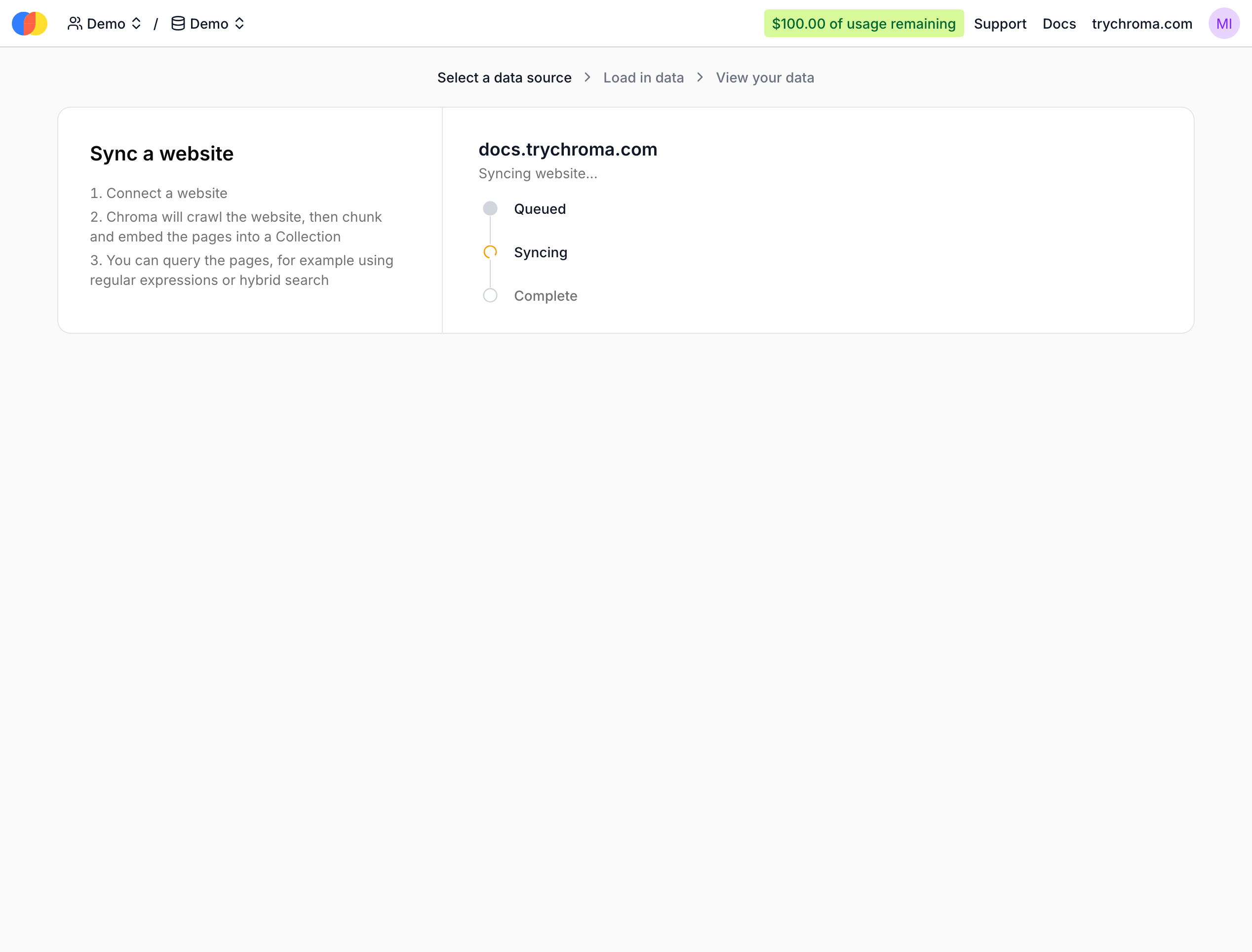
Task: Click the Chroma logo icon
Action: [29, 23]
